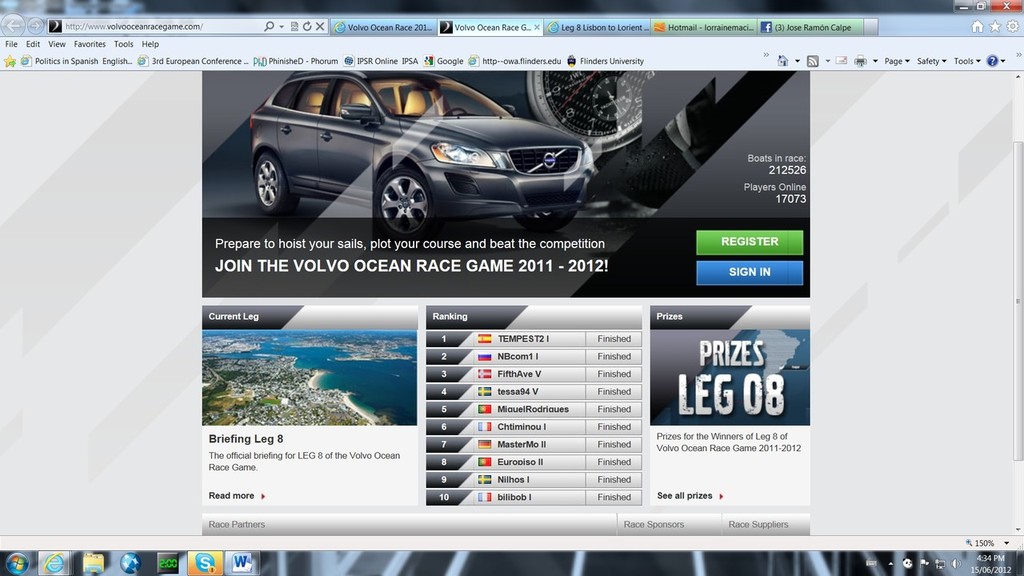1024x576 pixels.
Task: Open the Prizes Leg 08 image
Action: [730, 377]
